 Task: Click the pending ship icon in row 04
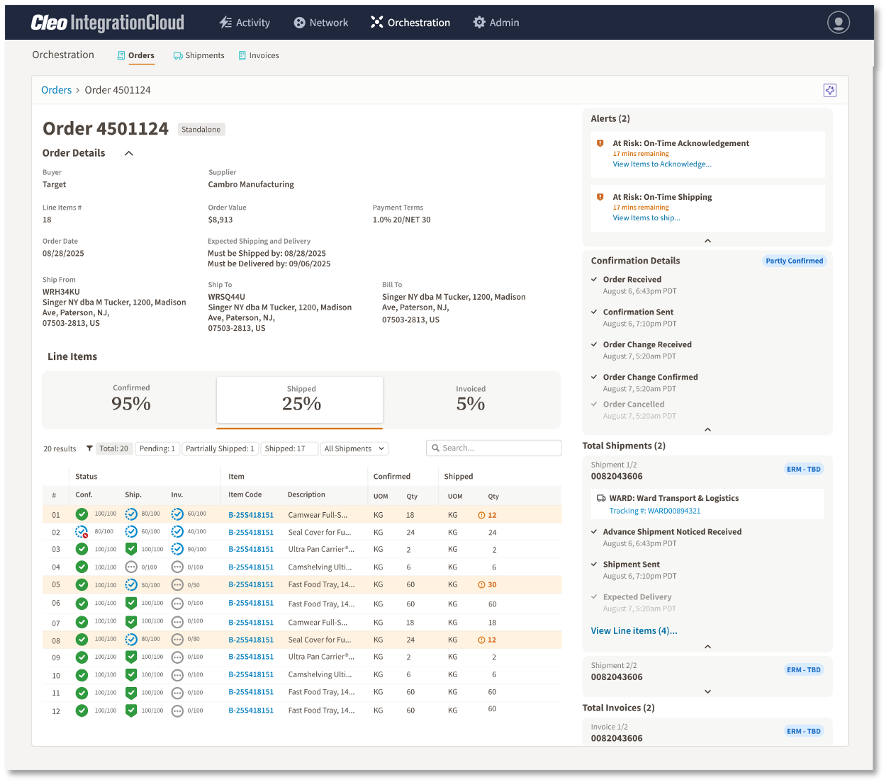(x=131, y=567)
